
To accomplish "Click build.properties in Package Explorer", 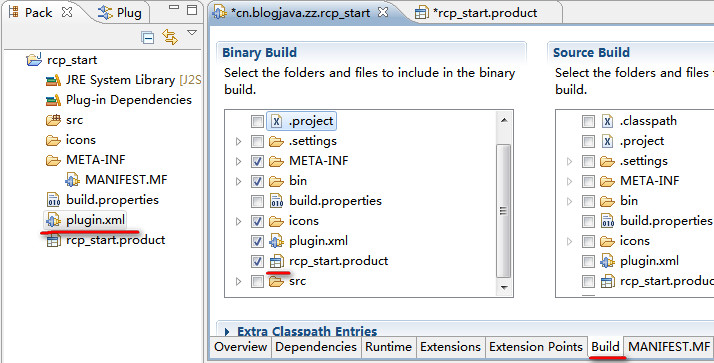I will click(112, 200).
